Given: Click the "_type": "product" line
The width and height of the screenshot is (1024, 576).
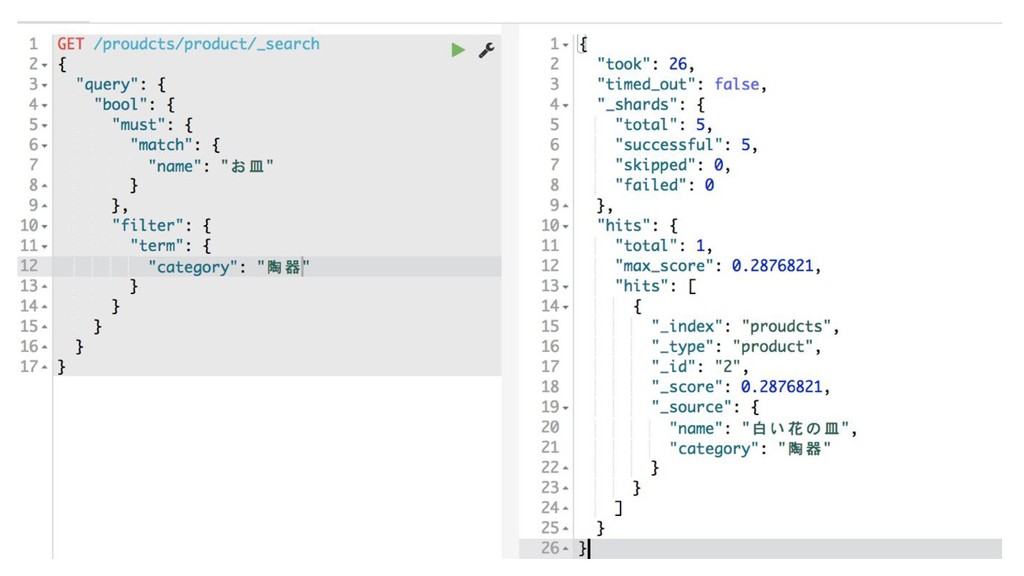Looking at the screenshot, I should click(735, 347).
